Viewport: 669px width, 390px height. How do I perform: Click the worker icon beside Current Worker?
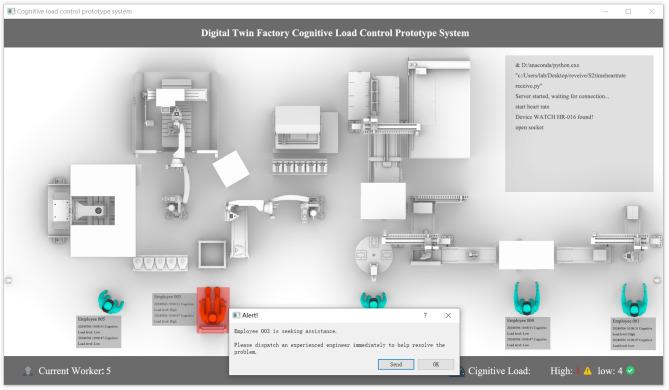(x=28, y=371)
